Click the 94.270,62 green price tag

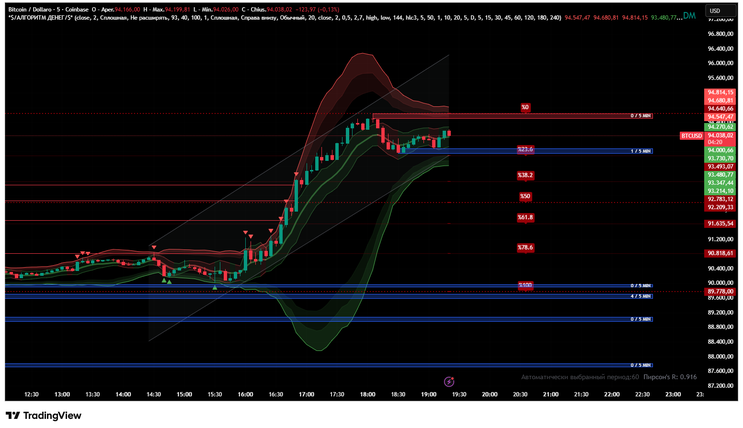coord(720,127)
